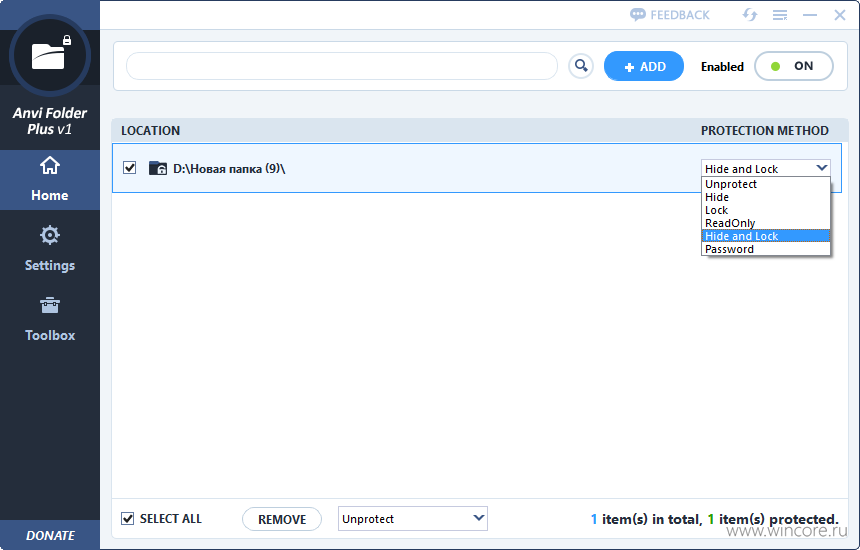Click the LOCATION column header
Image resolution: width=860 pixels, height=550 pixels.
point(150,131)
